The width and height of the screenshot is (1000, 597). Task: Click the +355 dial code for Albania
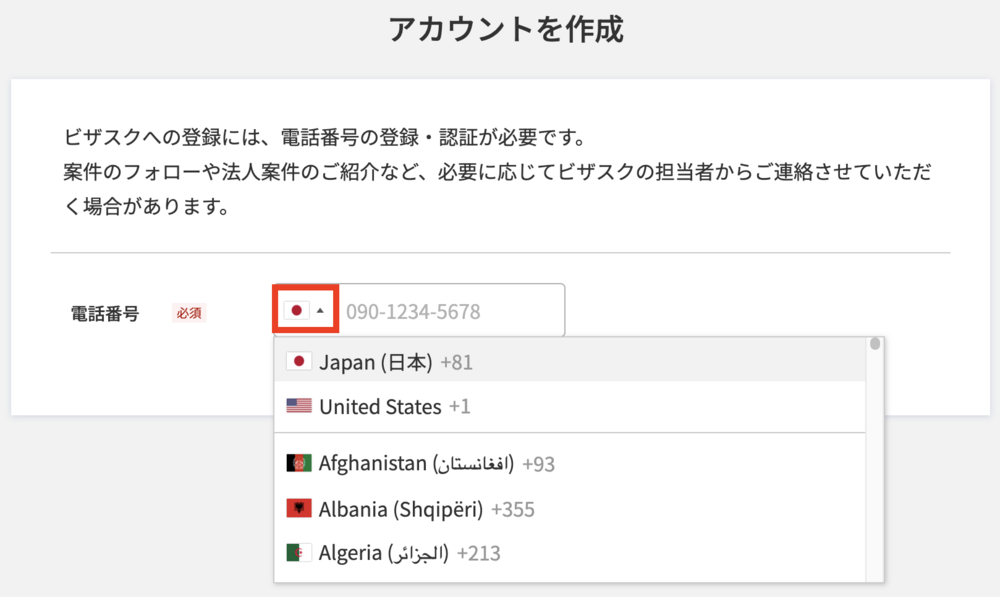click(x=513, y=510)
